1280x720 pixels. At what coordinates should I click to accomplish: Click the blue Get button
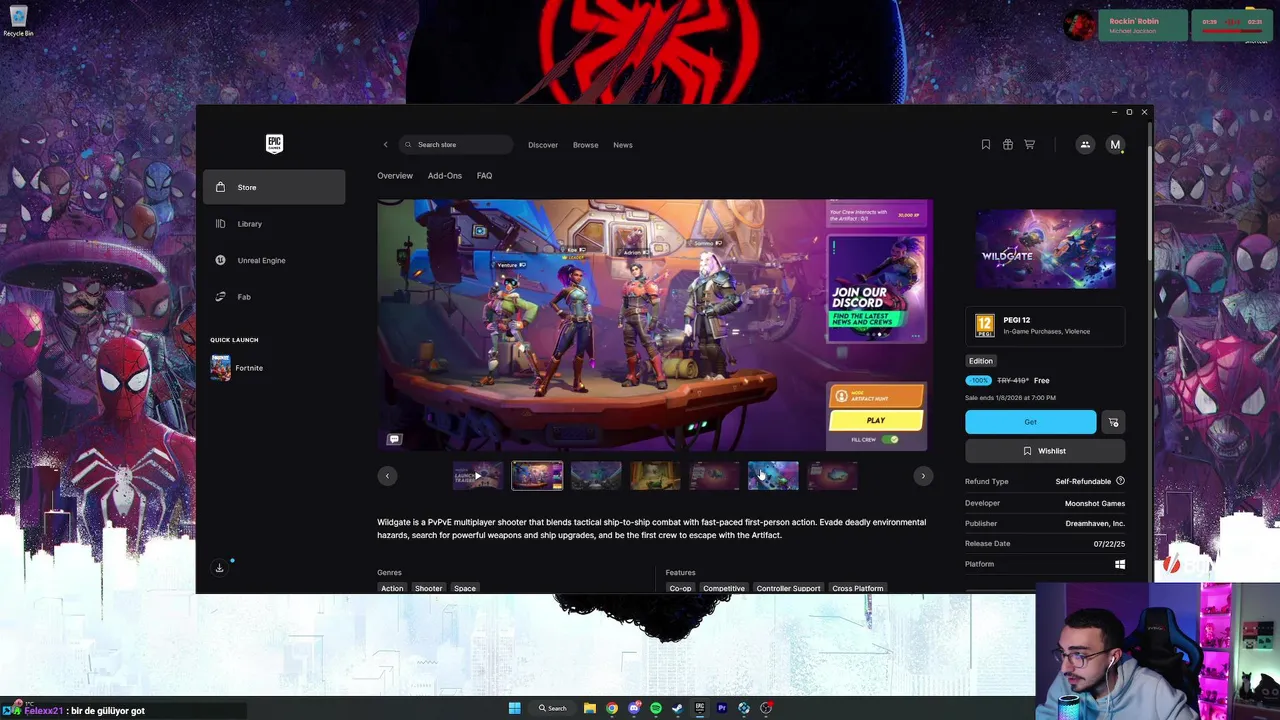1030,422
